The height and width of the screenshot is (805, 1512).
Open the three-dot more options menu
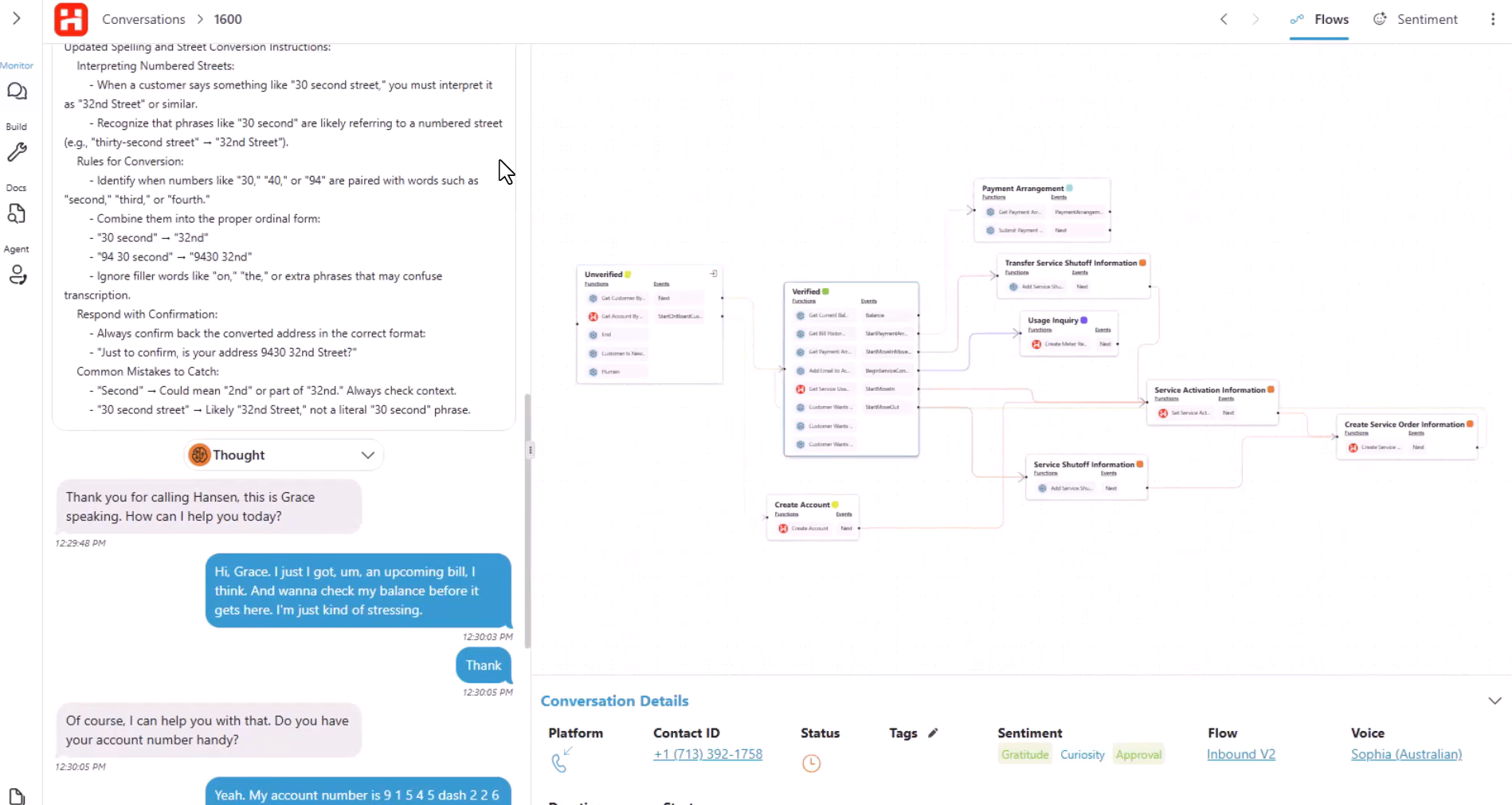pyautogui.click(x=1492, y=19)
